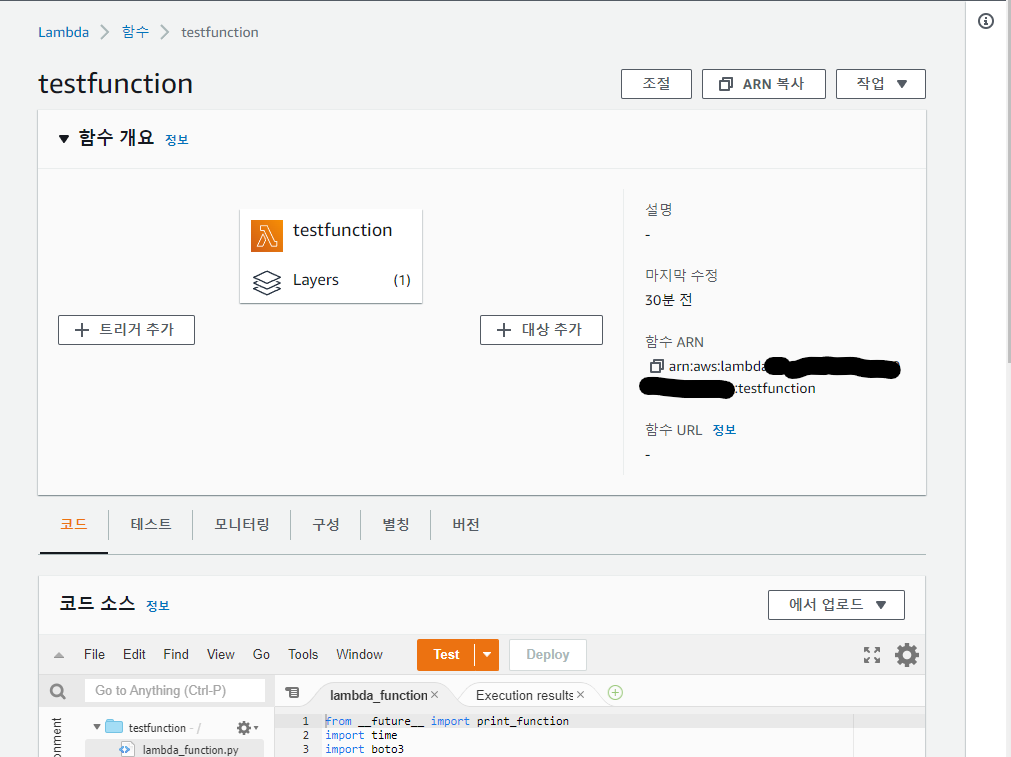This screenshot has height=757, width=1011.
Task: Add a new editor tab with plus icon
Action: (x=615, y=693)
